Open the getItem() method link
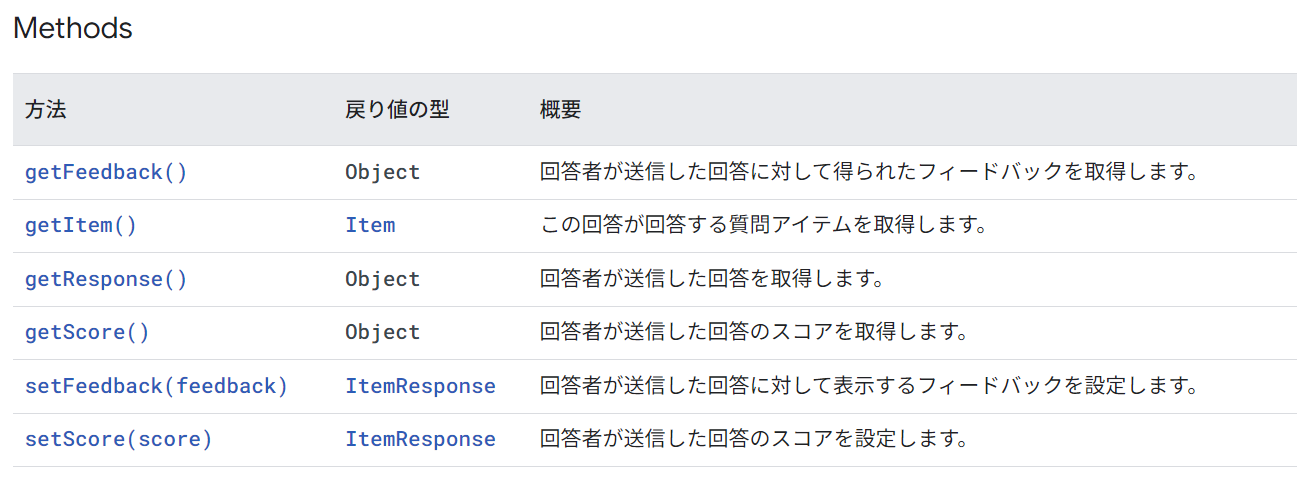The image size is (1313, 491). click(x=81, y=225)
